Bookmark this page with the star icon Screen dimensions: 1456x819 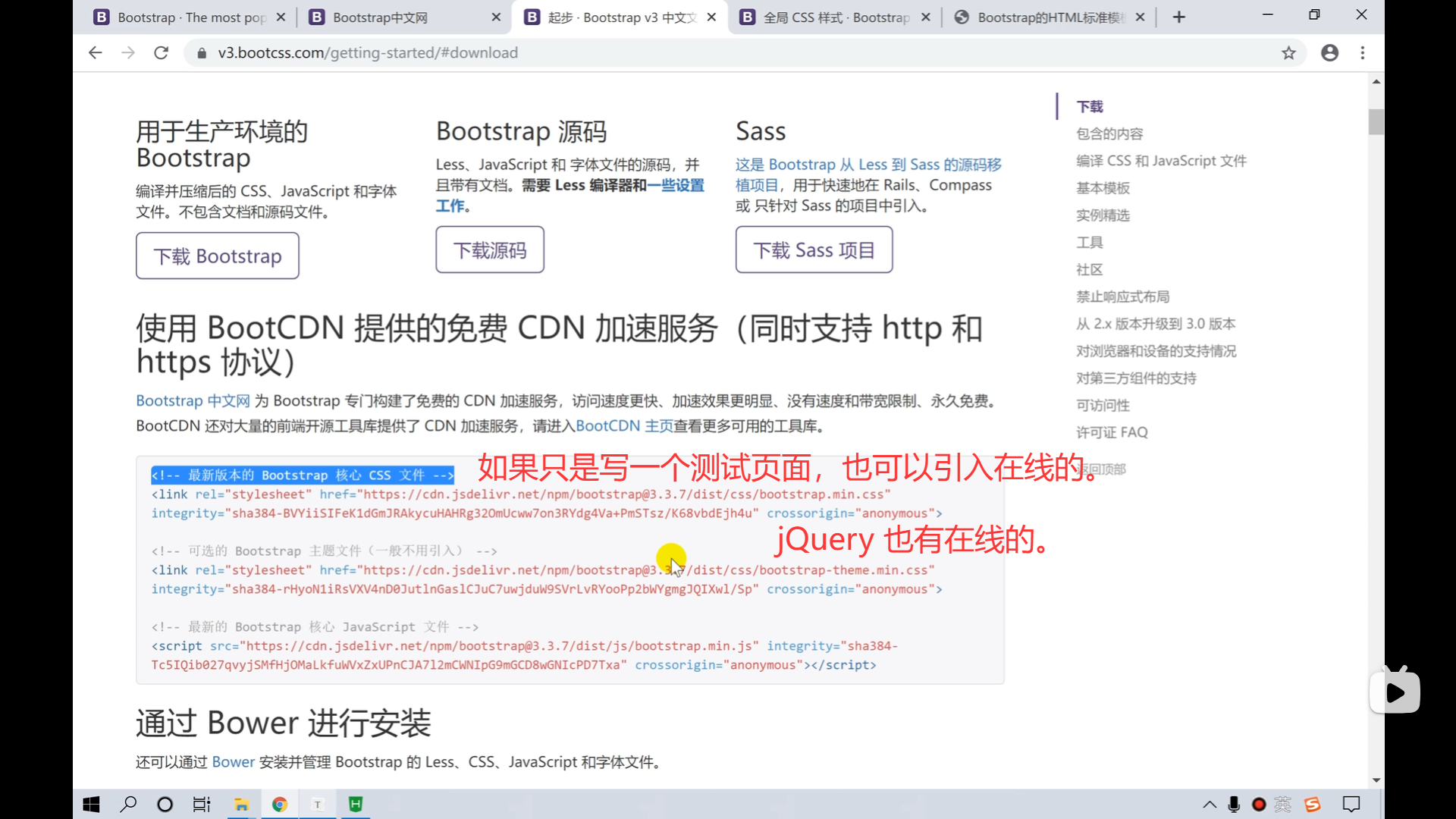pyautogui.click(x=1288, y=53)
